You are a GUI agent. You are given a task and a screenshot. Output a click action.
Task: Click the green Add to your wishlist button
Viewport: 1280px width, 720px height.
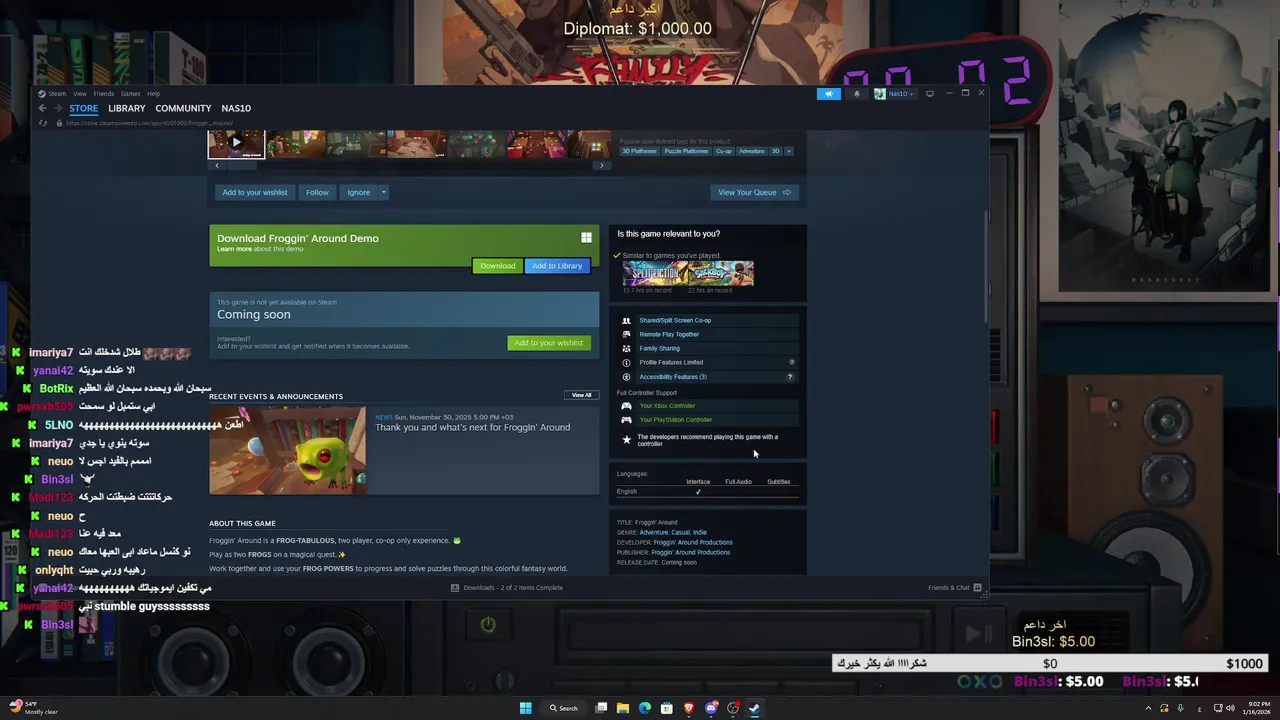click(x=548, y=343)
